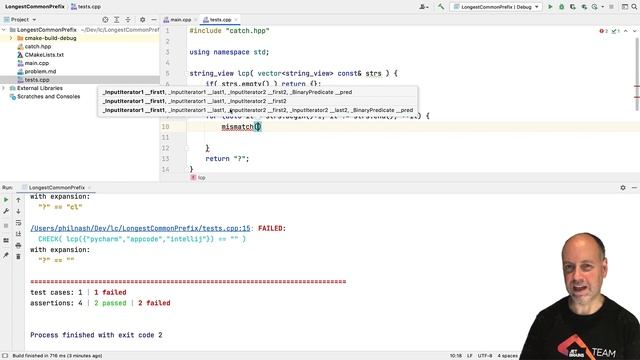The height and width of the screenshot is (360, 640).
Task: Click the LongestCommonPrefix breadcrumb in the navigation bar
Action: click(x=35, y=7)
